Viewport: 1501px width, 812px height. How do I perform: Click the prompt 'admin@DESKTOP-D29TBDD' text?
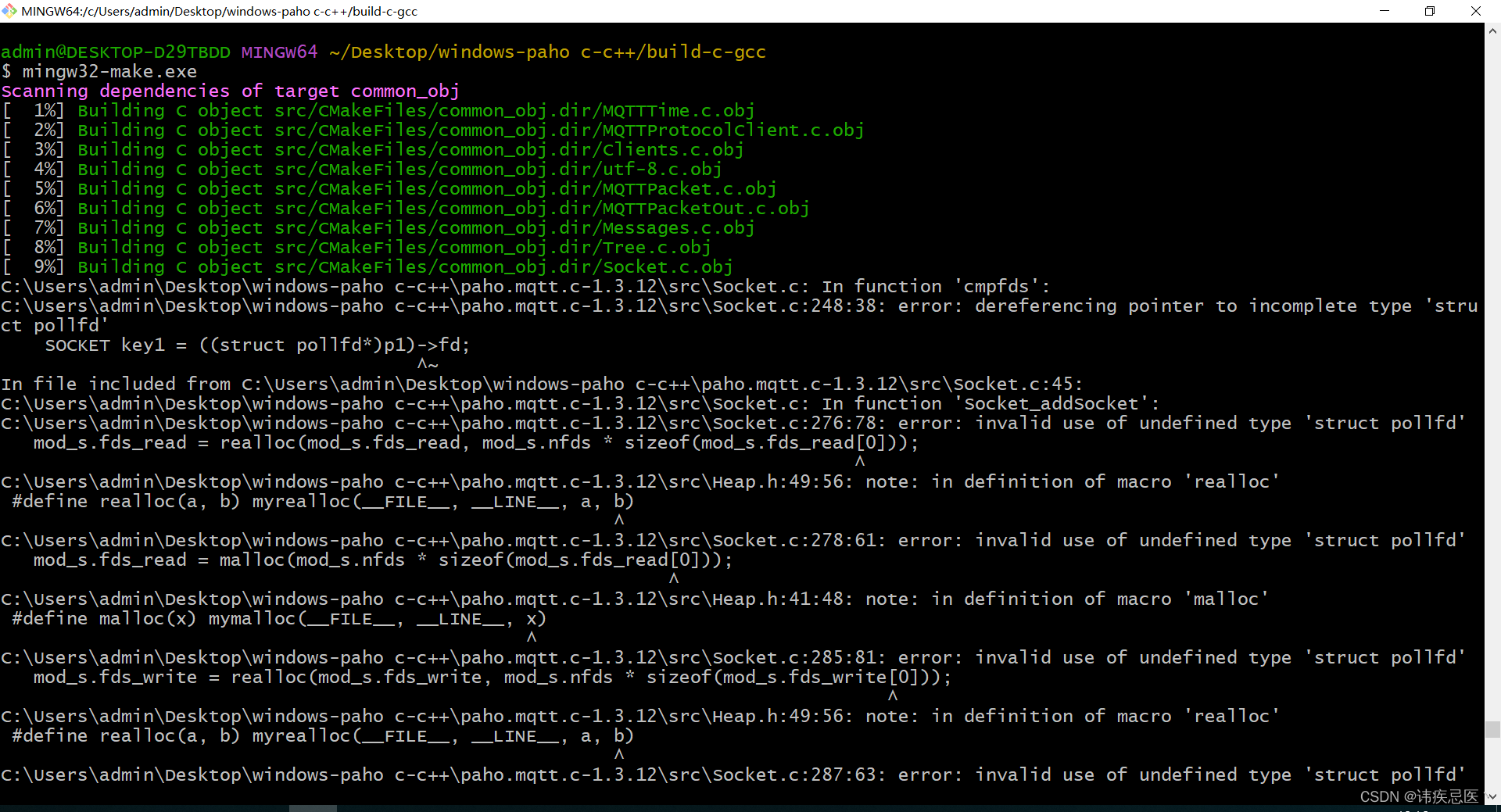[x=116, y=52]
